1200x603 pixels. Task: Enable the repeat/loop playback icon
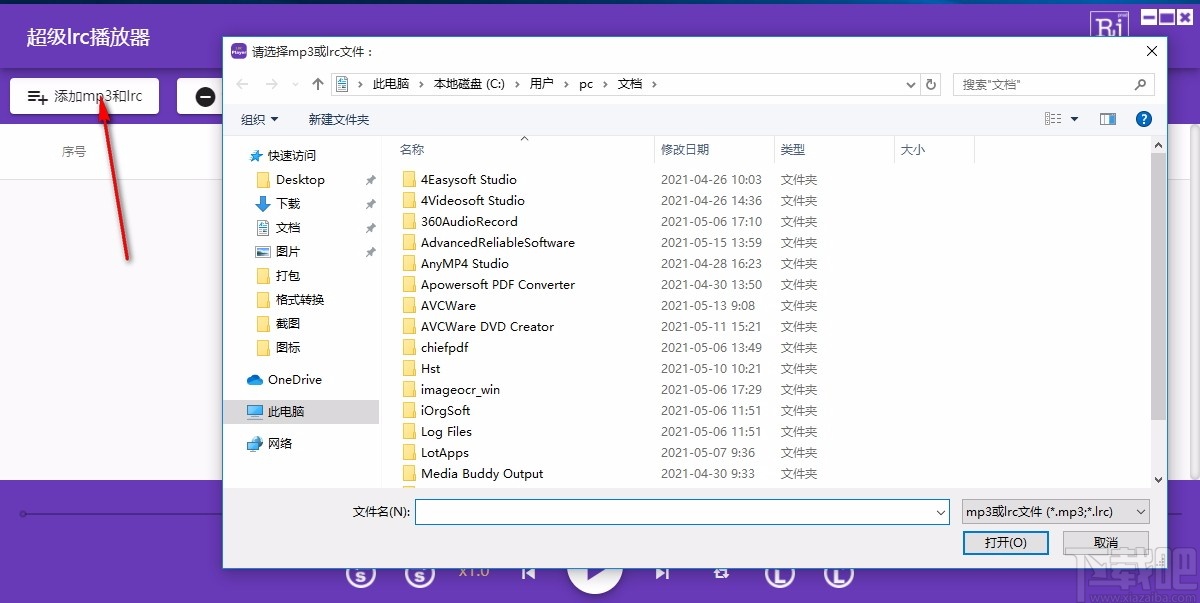coord(721,574)
